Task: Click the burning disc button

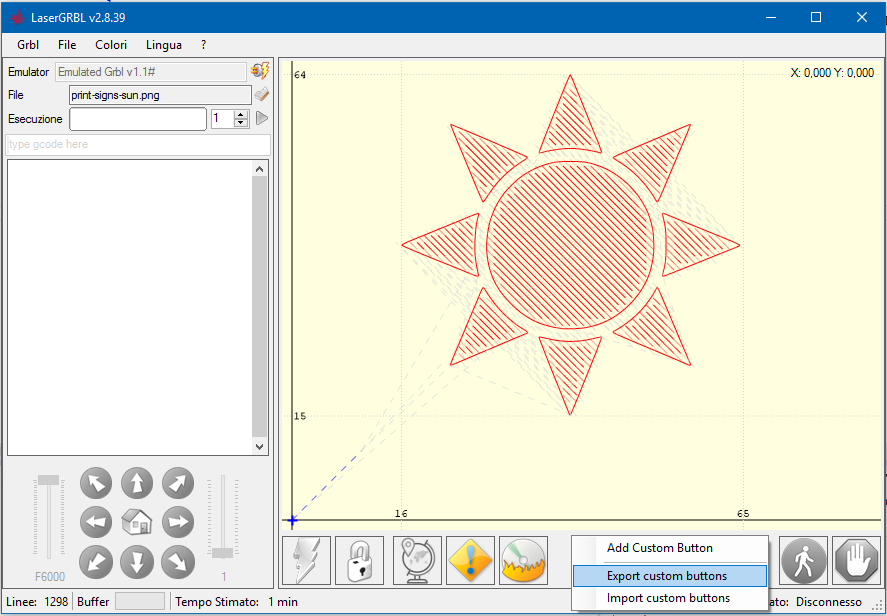Action: point(523,561)
